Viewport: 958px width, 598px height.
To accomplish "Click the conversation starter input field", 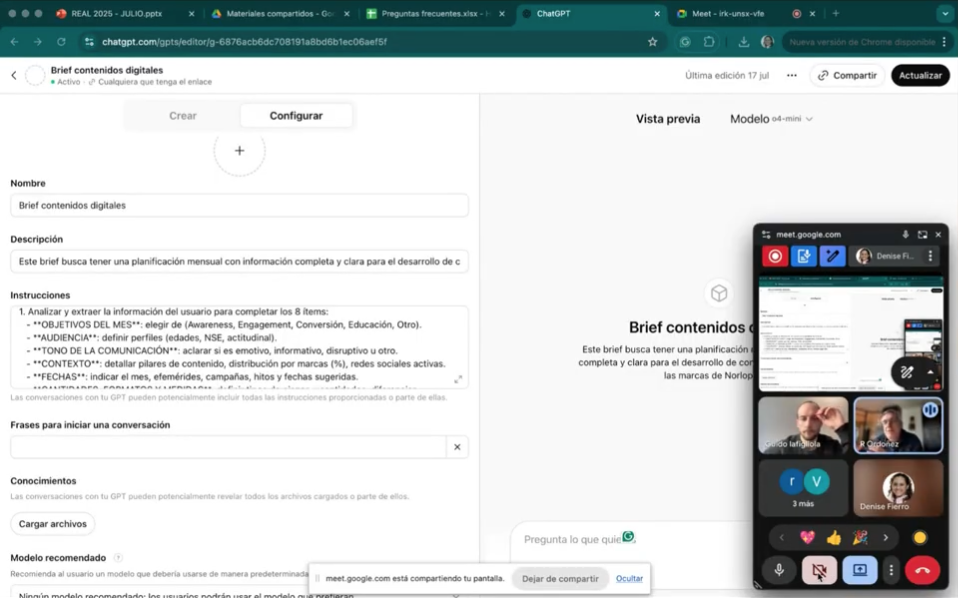I will [229, 447].
